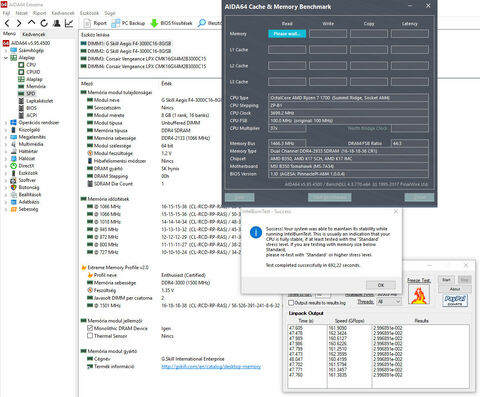
Task: Toggle Thermal Sensor checkbox
Action: (x=90, y=336)
